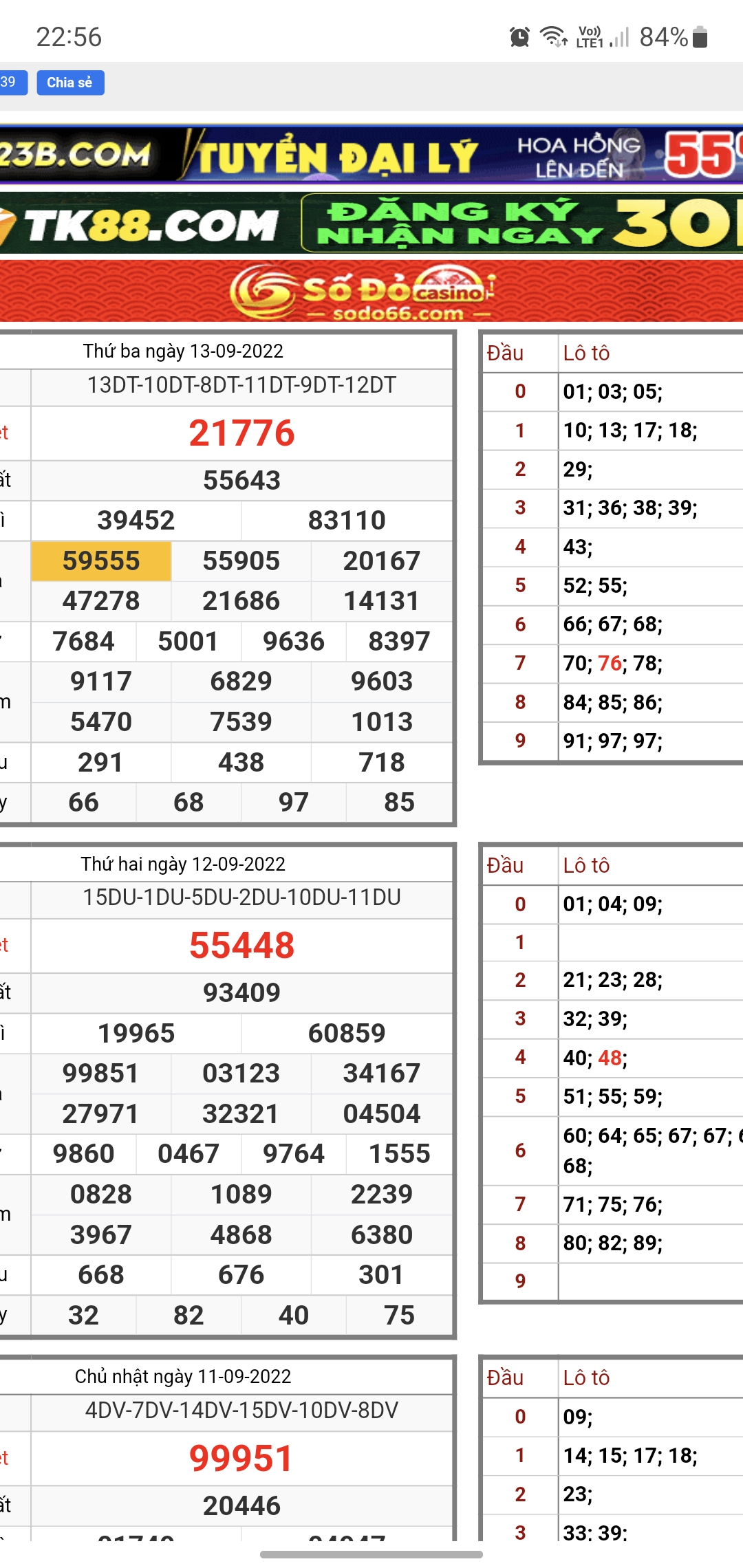Select the Thứ ba ngày 13-09-2022 header
The image size is (743, 1568).
coord(183,351)
